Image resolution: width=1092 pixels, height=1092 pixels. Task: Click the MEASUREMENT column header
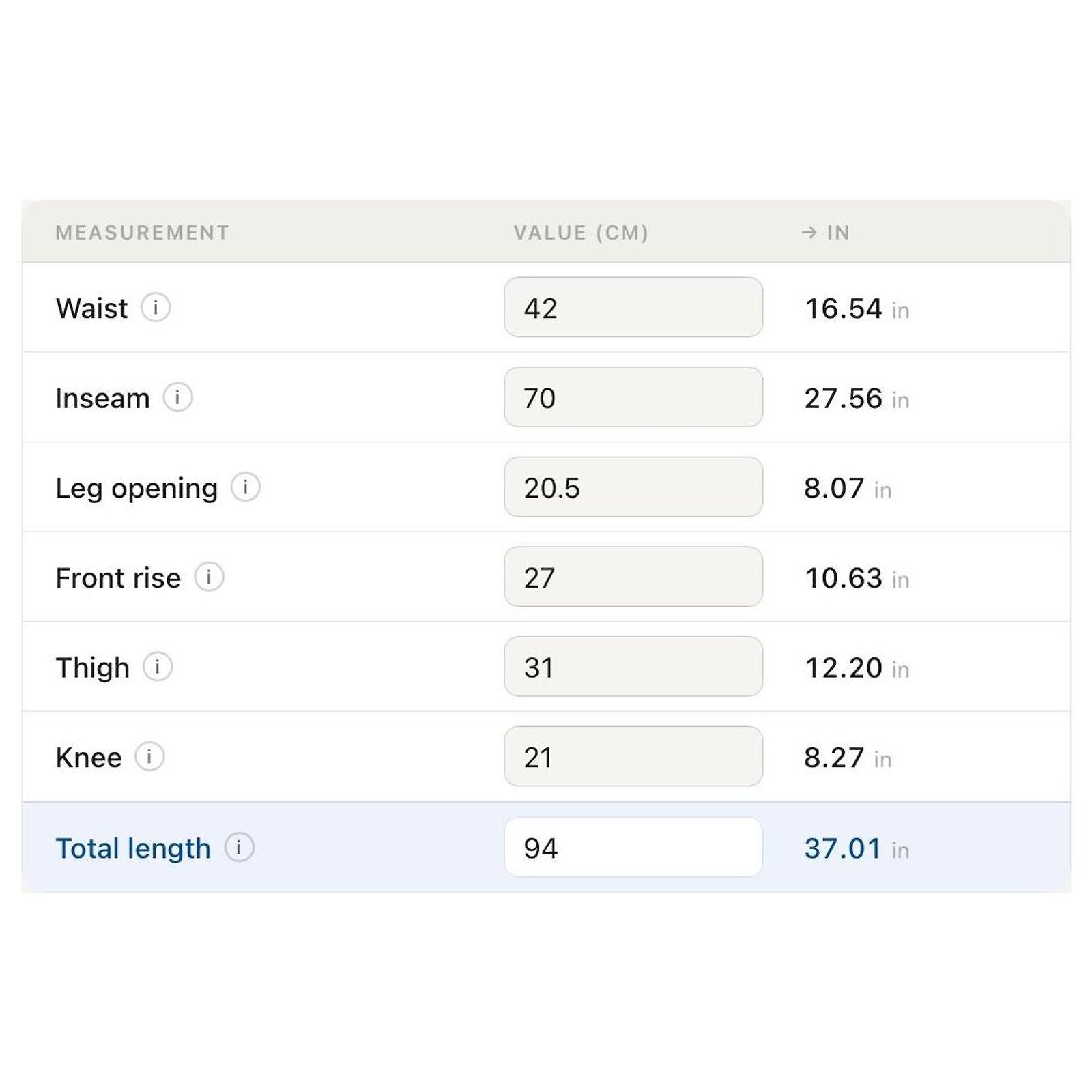click(142, 233)
